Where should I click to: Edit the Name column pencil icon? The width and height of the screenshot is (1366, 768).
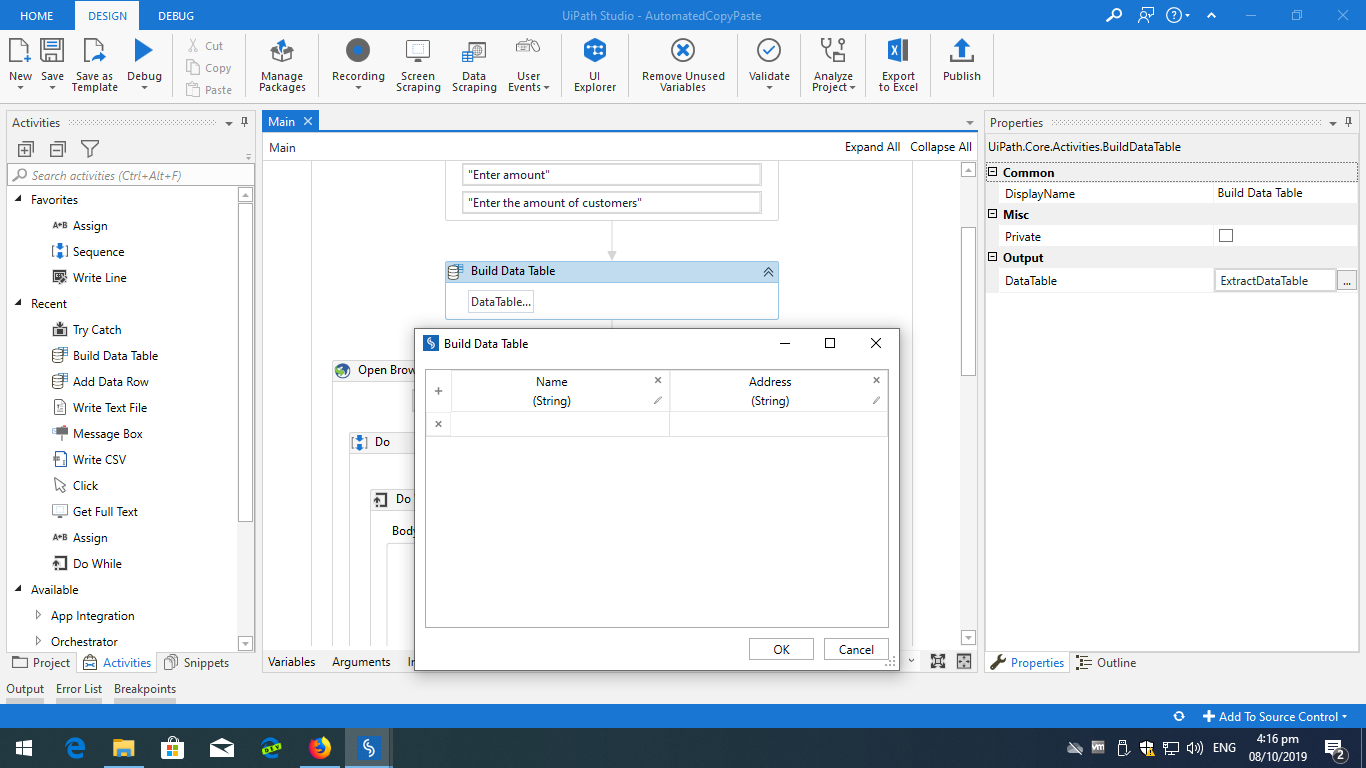pyautogui.click(x=658, y=400)
